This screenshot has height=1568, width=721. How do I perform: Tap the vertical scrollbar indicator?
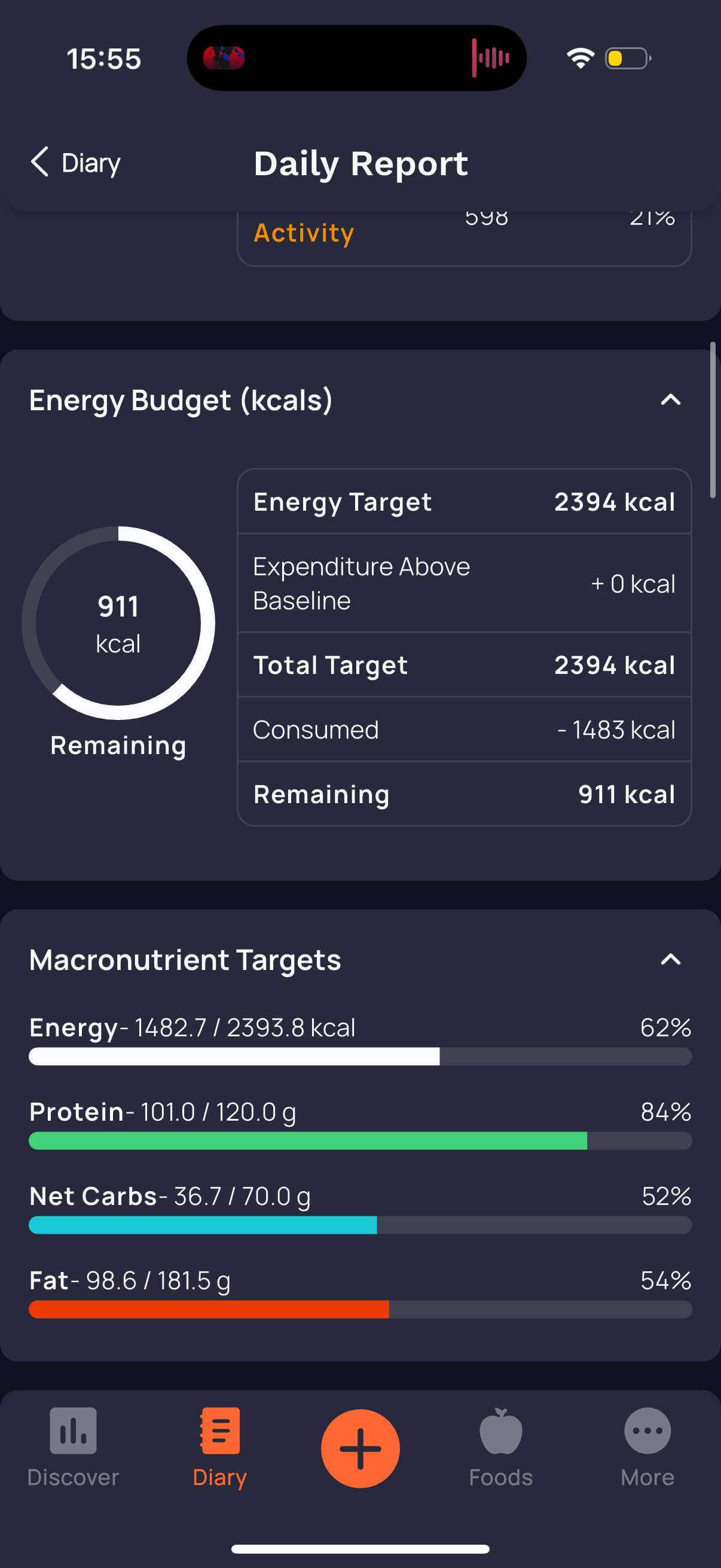713,420
